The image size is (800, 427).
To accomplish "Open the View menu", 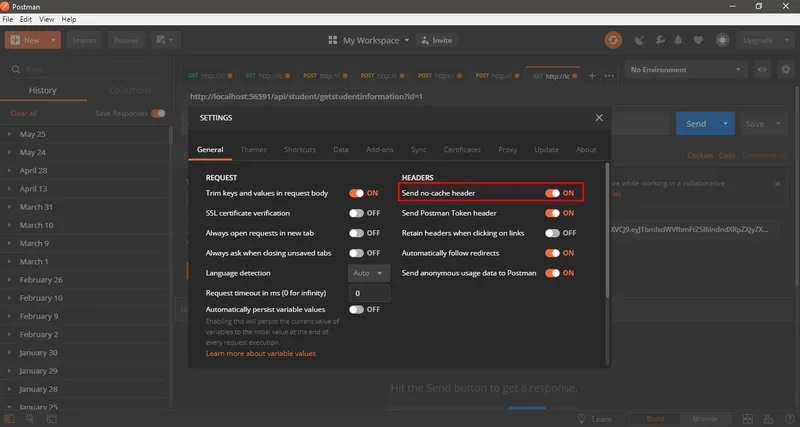I will pyautogui.click(x=46, y=19).
